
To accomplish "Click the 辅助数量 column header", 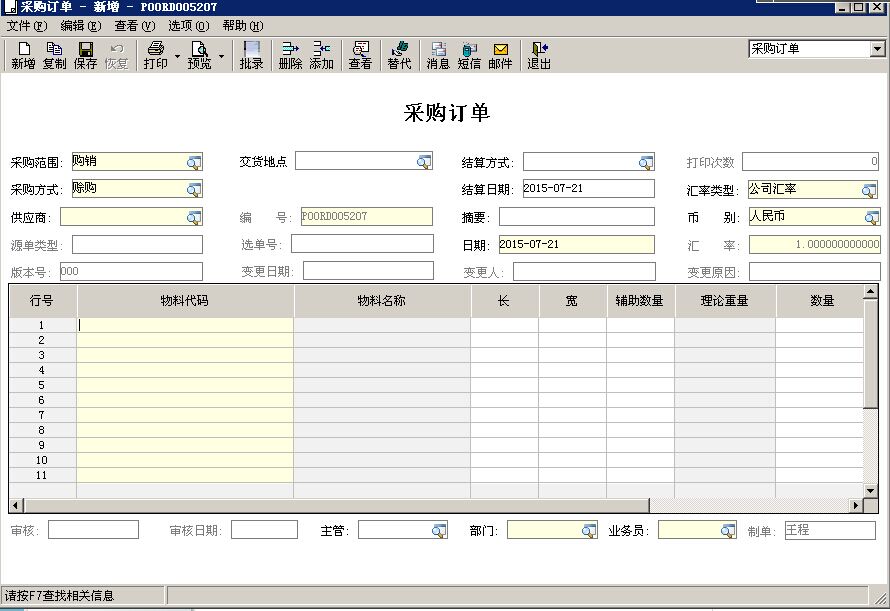I will 640,300.
